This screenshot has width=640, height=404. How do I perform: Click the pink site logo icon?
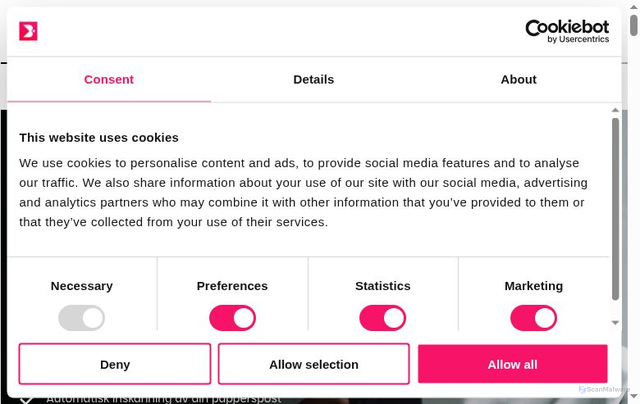point(28,31)
